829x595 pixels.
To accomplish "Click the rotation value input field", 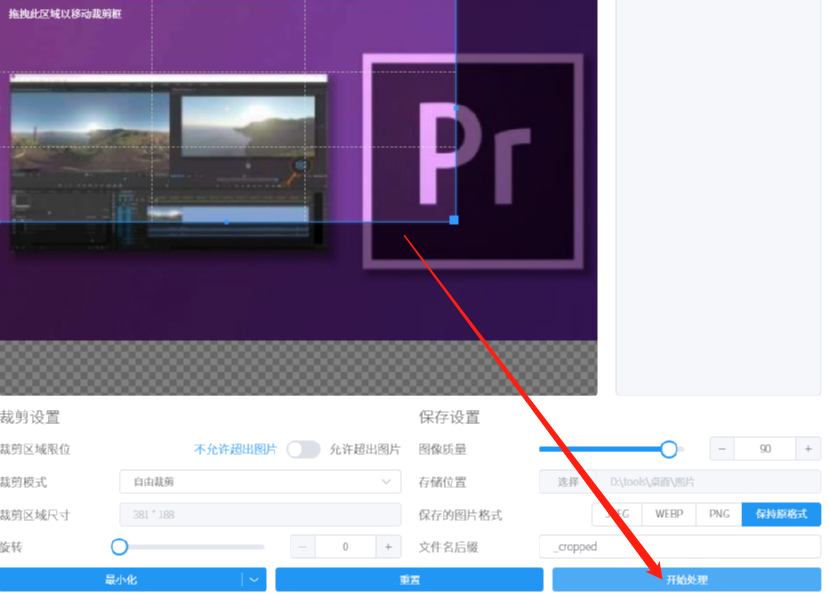I will (x=346, y=547).
